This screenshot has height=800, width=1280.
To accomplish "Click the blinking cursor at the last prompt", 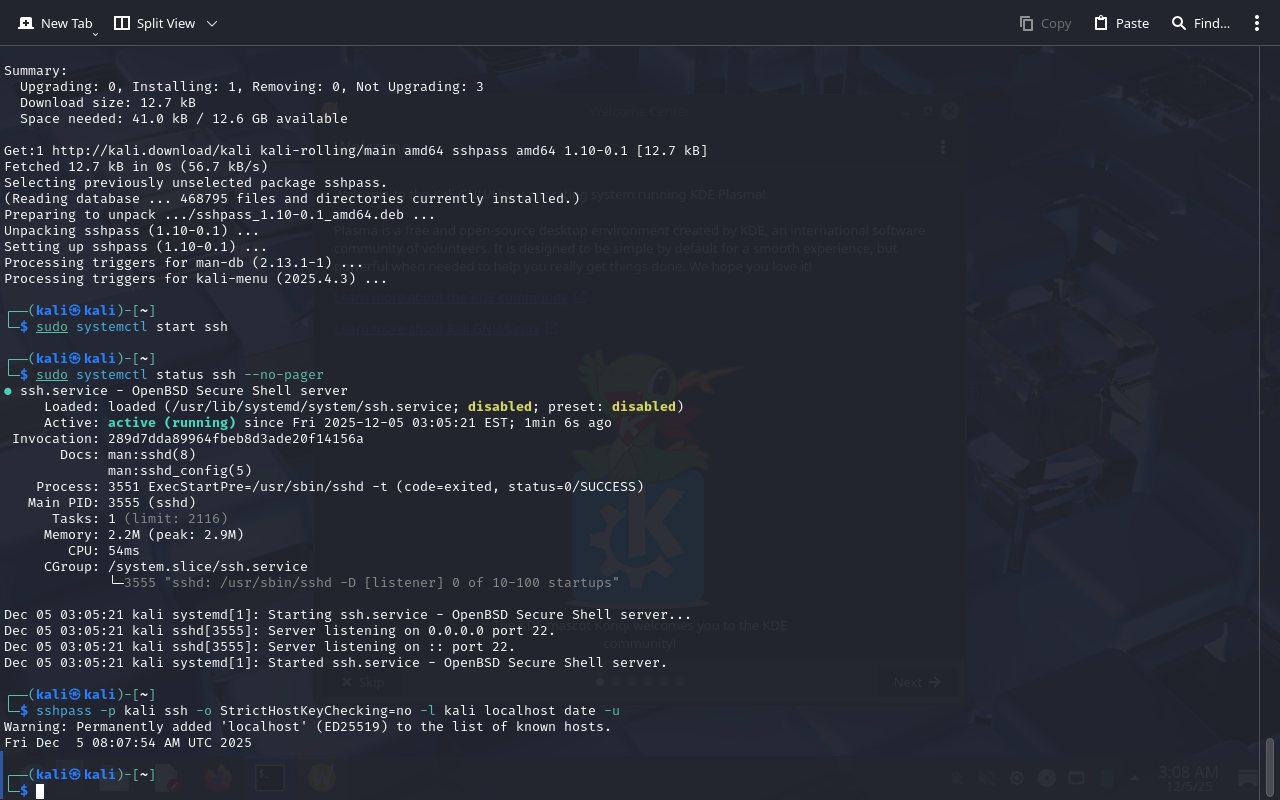I will [x=40, y=791].
